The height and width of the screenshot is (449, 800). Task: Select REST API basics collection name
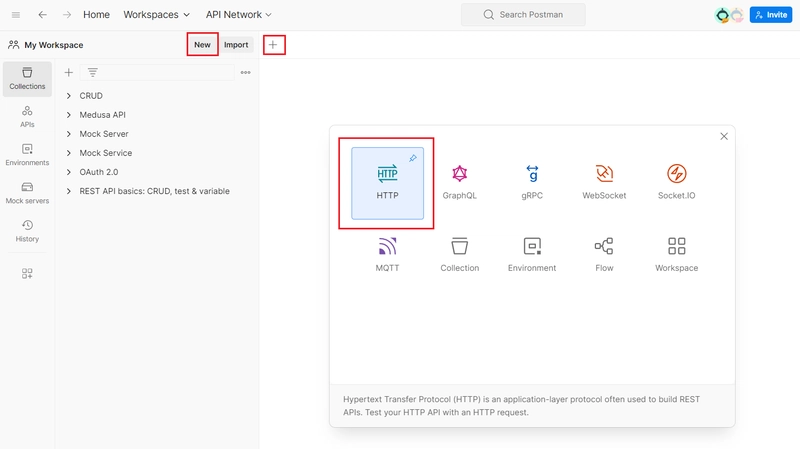[154, 191]
